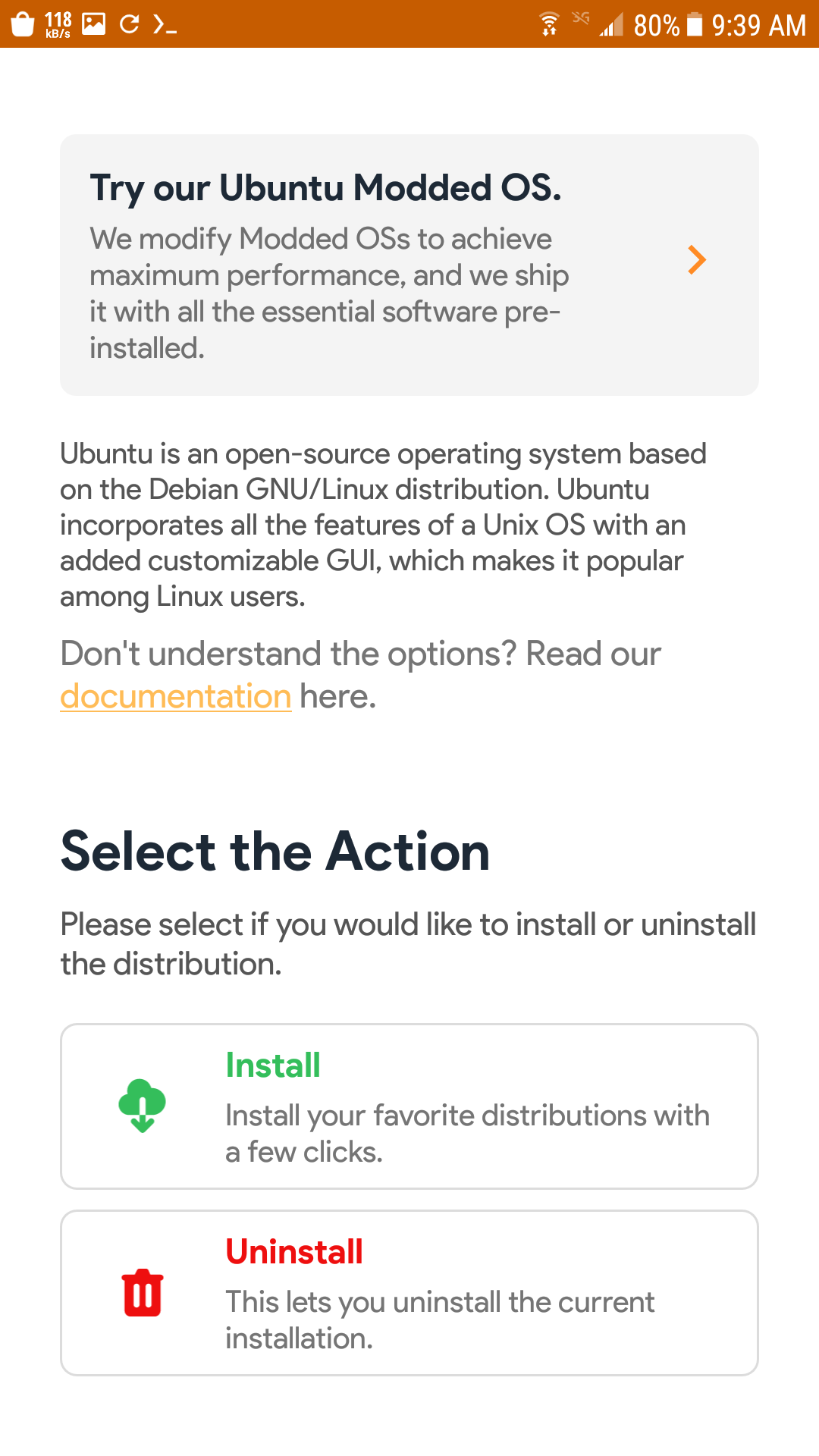Choose the red Uninstall title
The height and width of the screenshot is (1456, 819).
[294, 1252]
